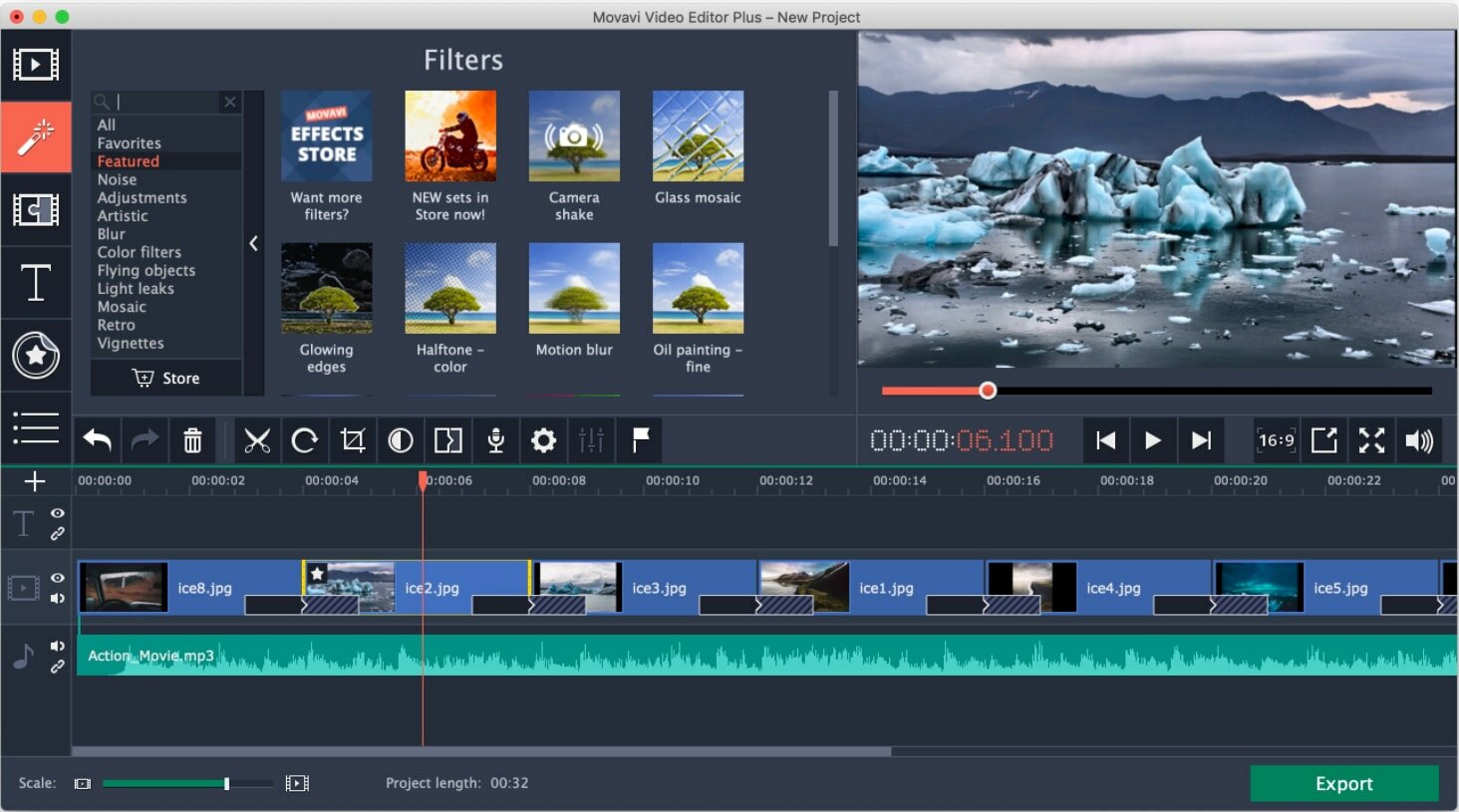Open clip properties gear icon
This screenshot has width=1459, height=812.
click(x=543, y=440)
